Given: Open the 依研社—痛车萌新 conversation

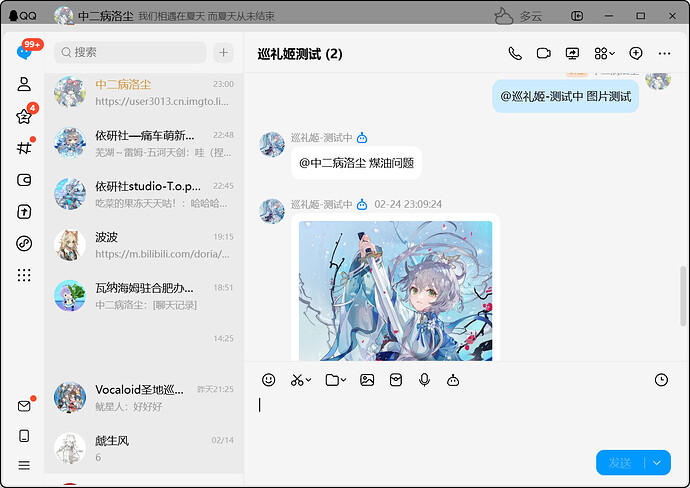Looking at the screenshot, I should point(144,143).
